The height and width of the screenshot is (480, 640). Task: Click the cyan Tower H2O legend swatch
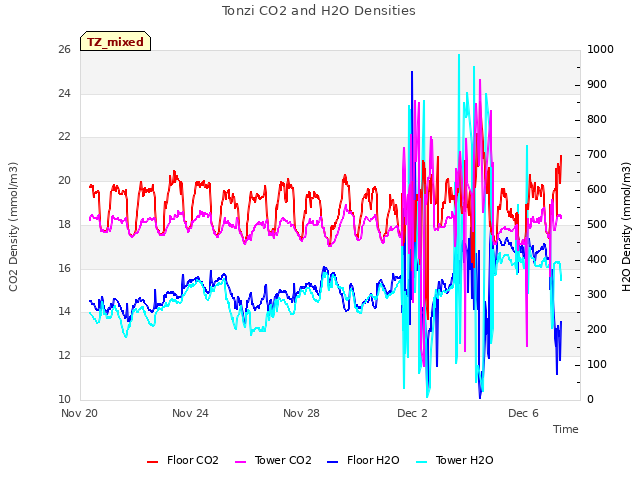(422, 462)
